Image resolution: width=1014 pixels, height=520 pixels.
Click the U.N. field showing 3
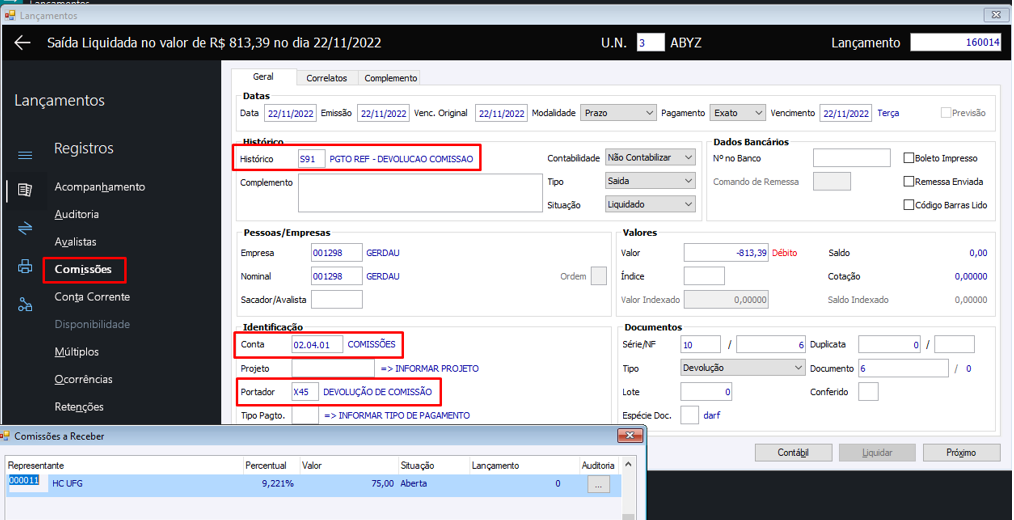pos(651,43)
